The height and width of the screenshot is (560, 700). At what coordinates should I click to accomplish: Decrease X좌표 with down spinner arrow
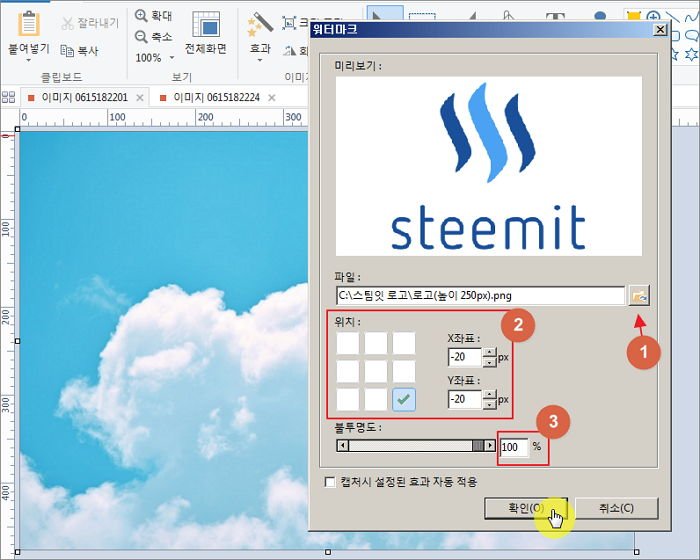point(490,362)
